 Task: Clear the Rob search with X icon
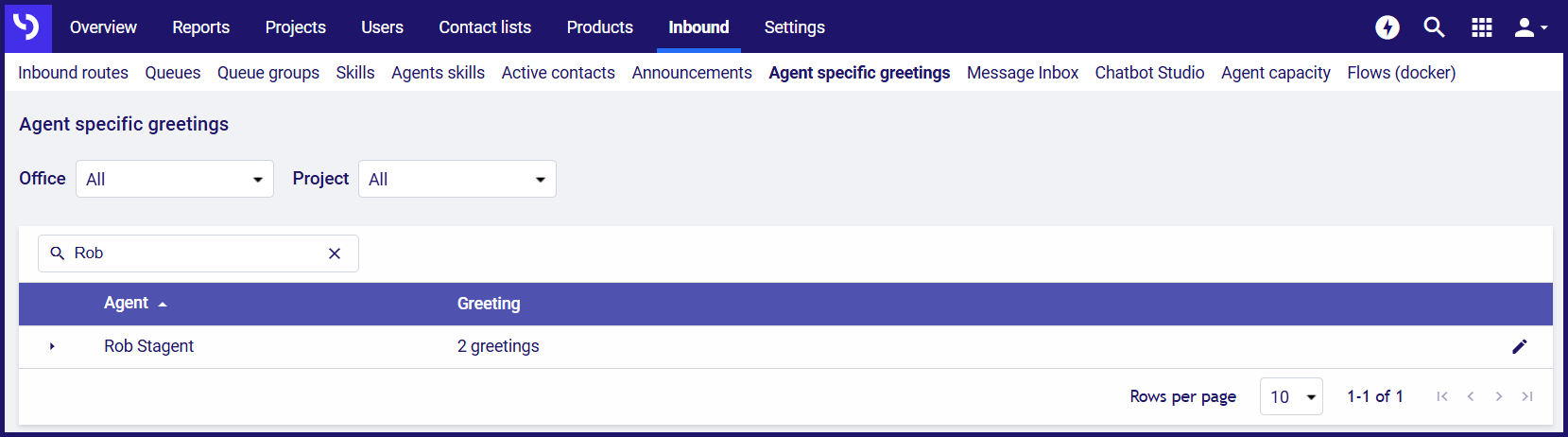coord(335,253)
